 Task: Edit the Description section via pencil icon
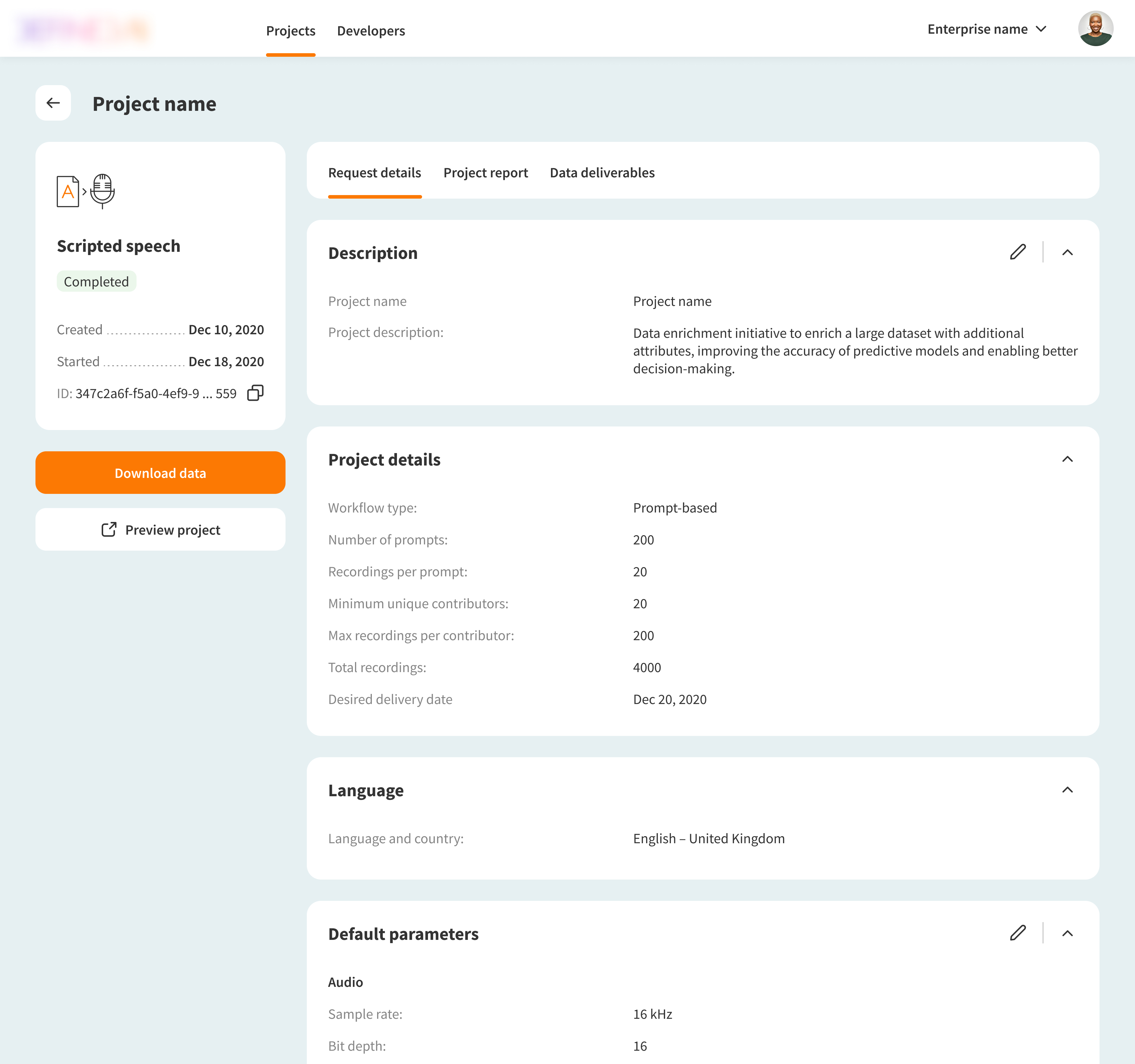1017,252
